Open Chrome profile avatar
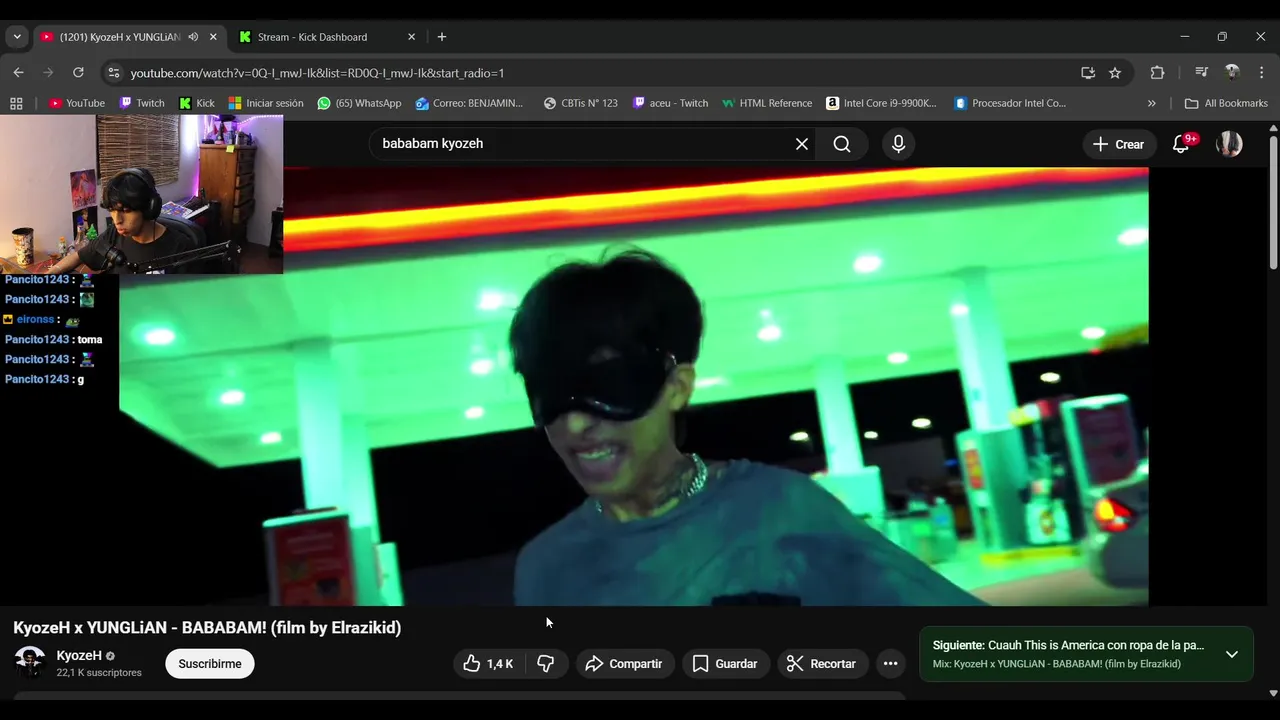Viewport: 1280px width, 720px height. [1232, 73]
